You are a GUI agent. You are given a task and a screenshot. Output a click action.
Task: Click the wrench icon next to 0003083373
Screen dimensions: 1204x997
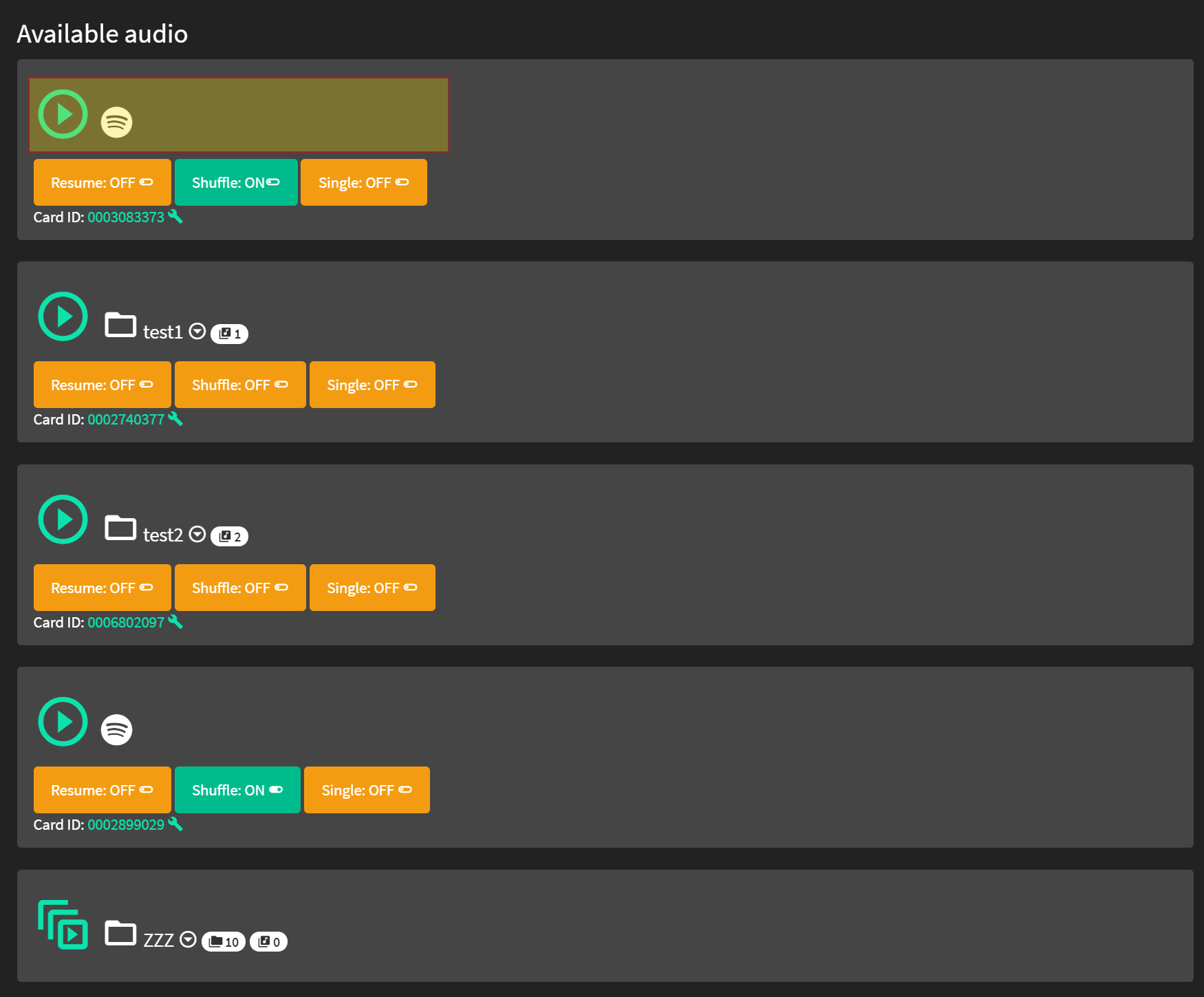click(175, 216)
